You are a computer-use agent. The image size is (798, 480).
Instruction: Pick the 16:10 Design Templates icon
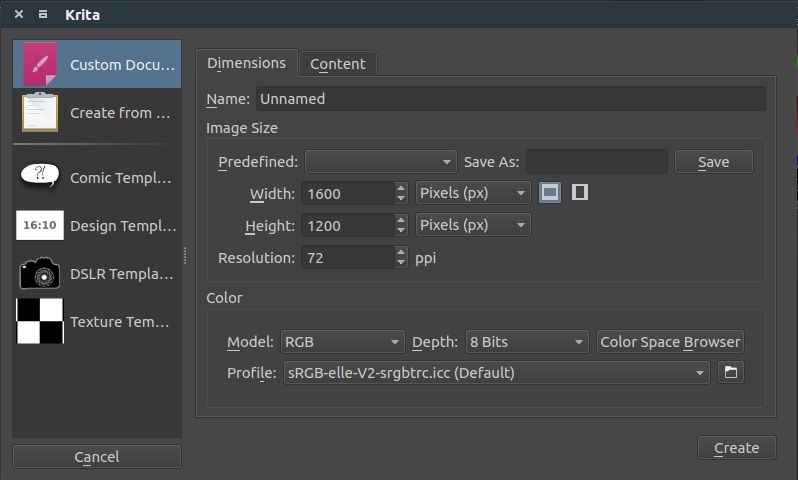tap(40, 225)
